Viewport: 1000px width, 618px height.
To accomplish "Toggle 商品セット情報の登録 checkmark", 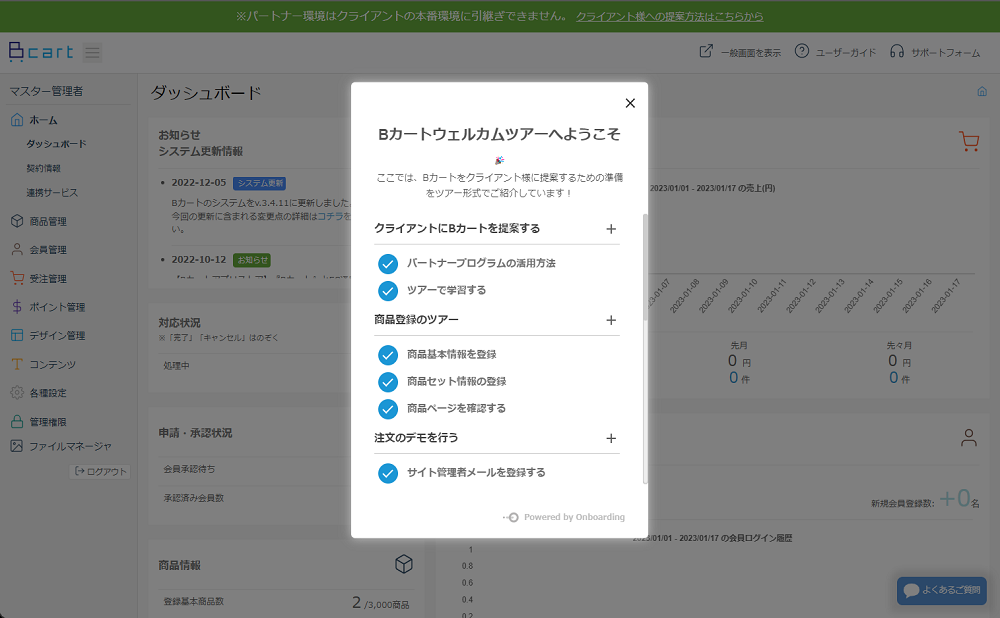I will [388, 381].
